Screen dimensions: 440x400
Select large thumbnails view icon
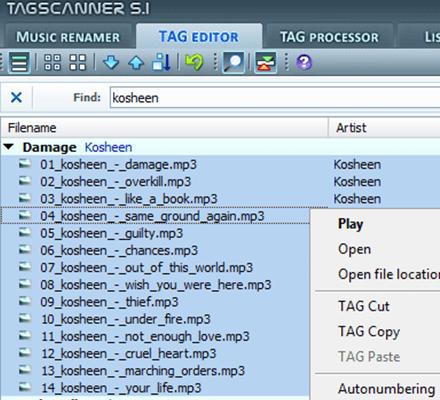(78, 62)
